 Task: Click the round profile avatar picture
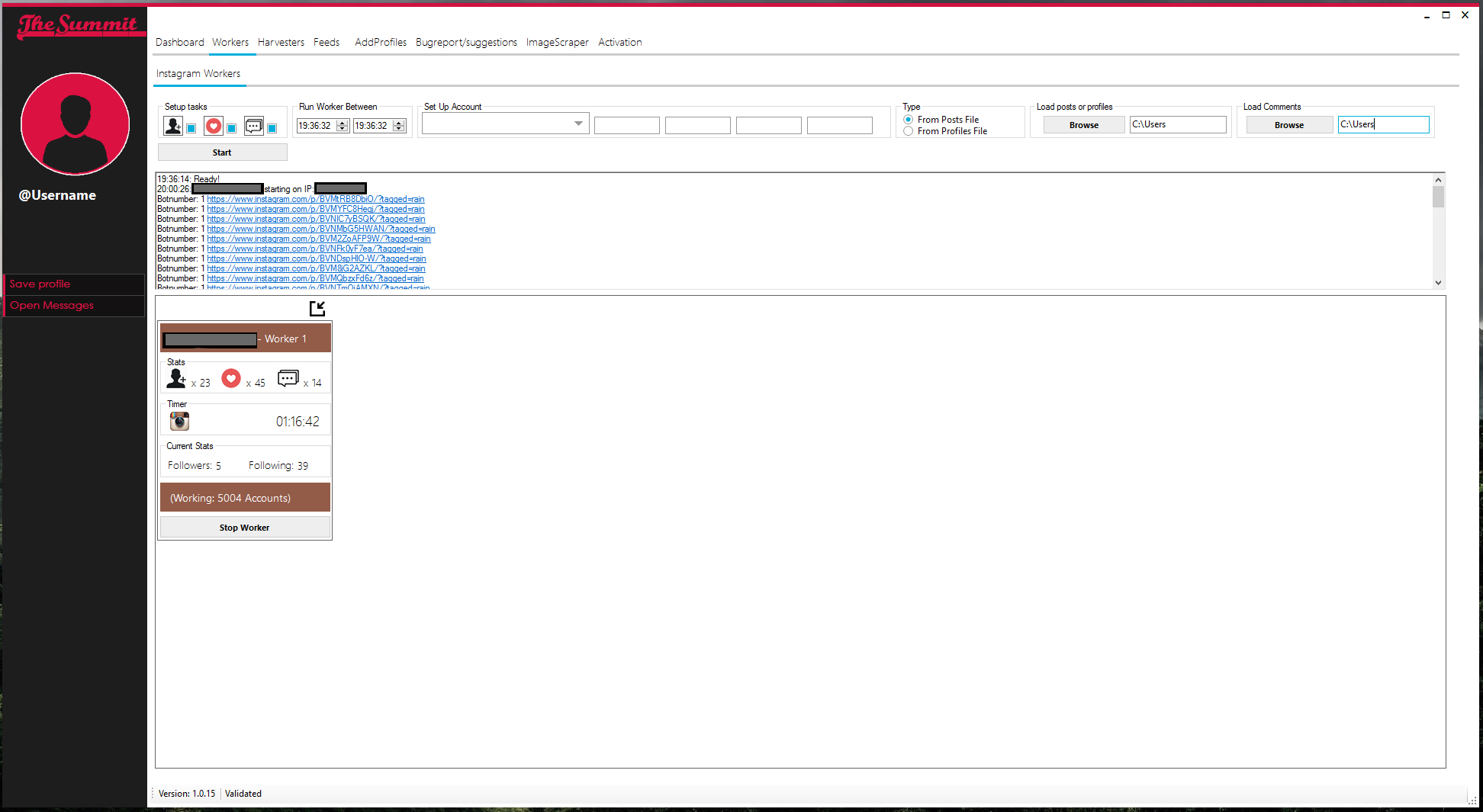[x=75, y=124]
